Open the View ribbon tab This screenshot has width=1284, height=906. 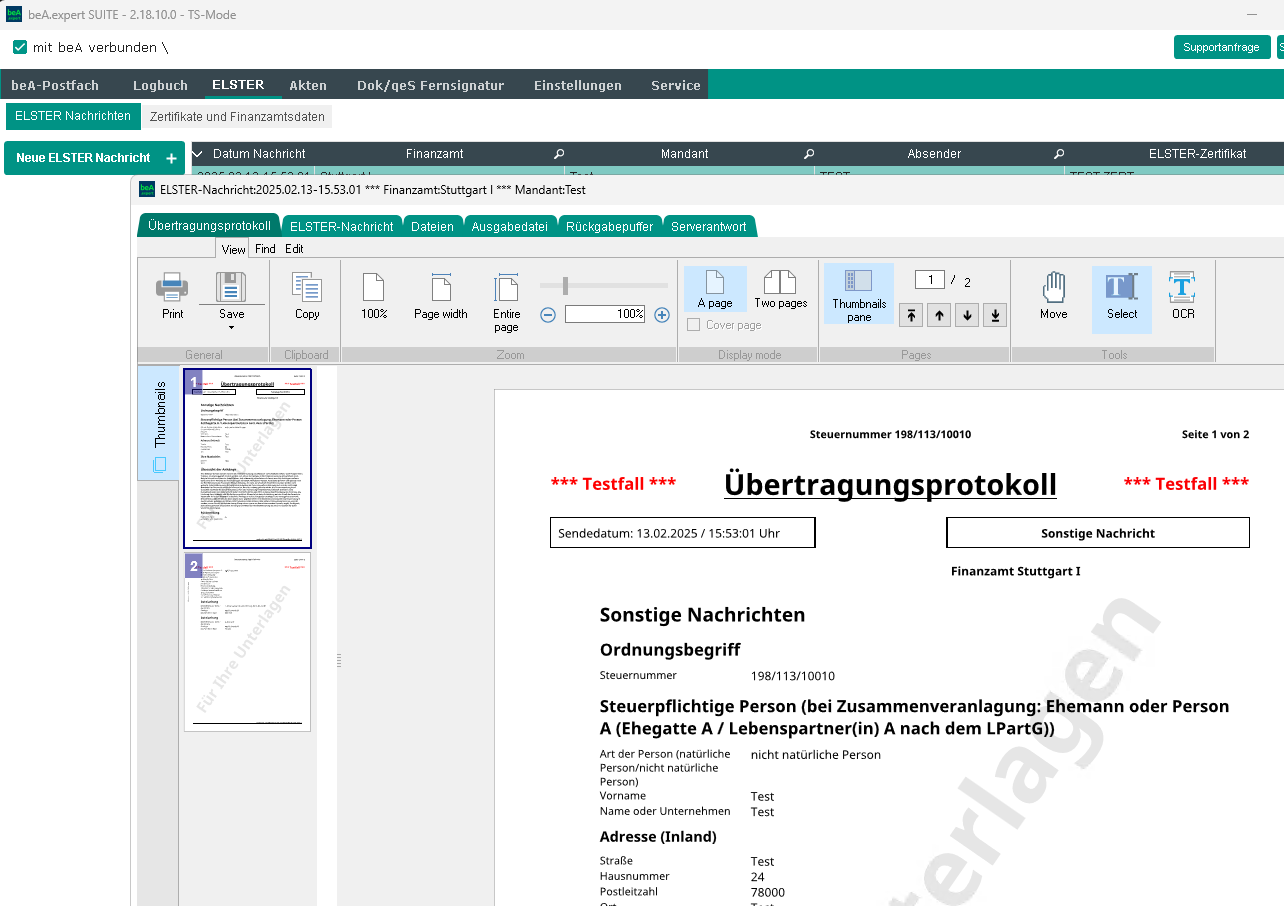[233, 249]
